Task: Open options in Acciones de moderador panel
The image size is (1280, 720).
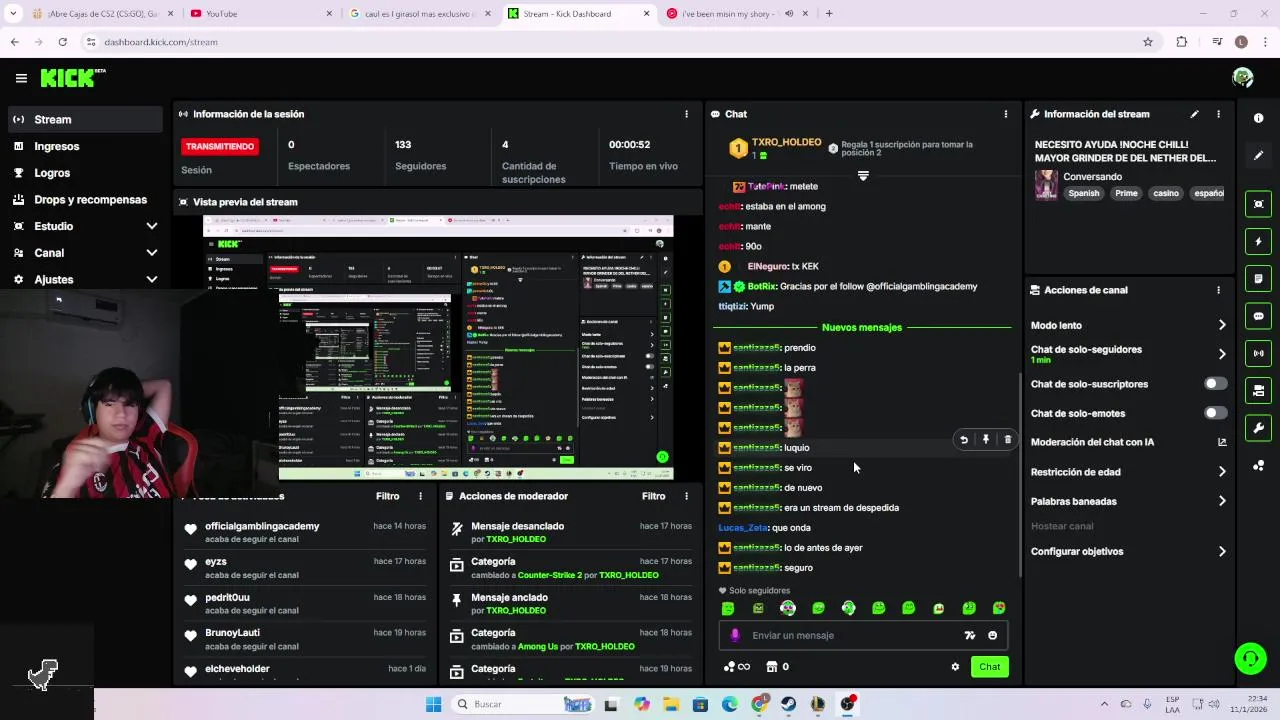Action: point(686,496)
